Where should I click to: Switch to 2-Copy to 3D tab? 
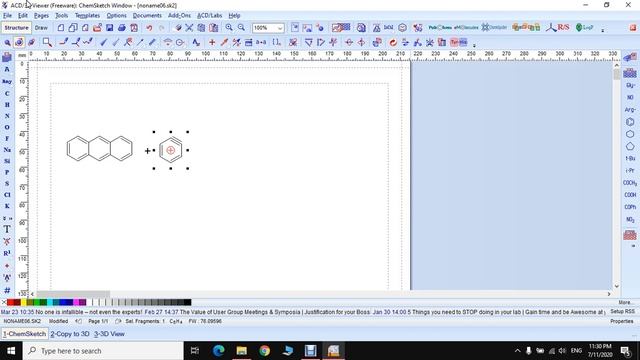70,334
